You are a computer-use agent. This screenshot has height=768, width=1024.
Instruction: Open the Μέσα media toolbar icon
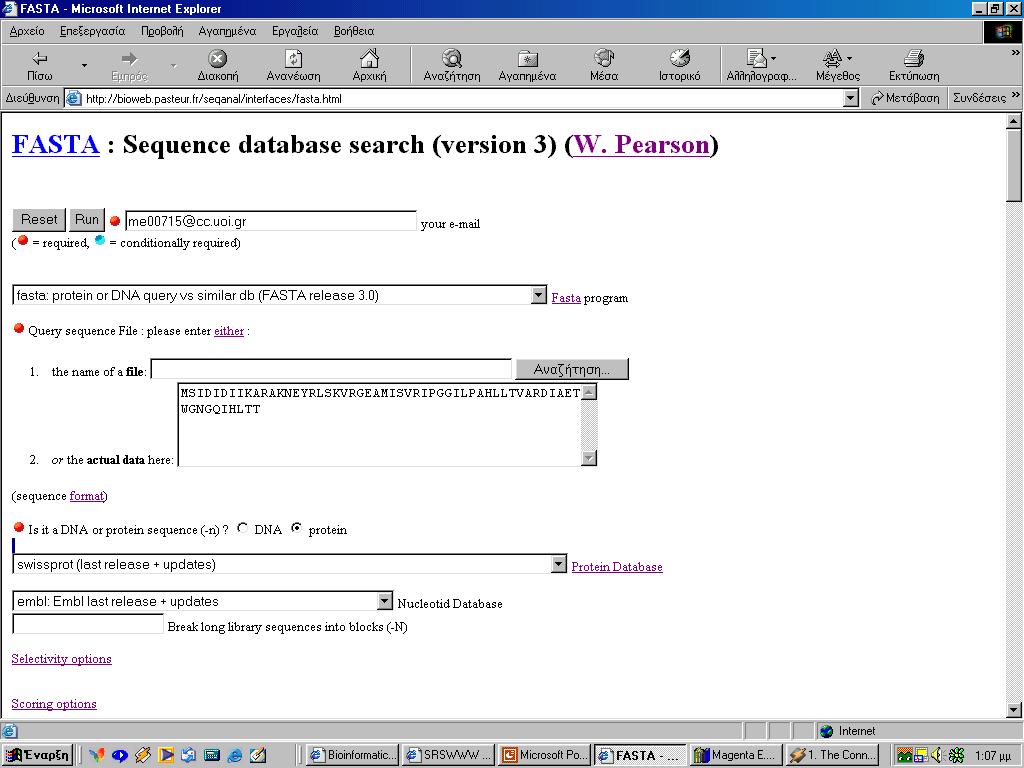[x=604, y=66]
